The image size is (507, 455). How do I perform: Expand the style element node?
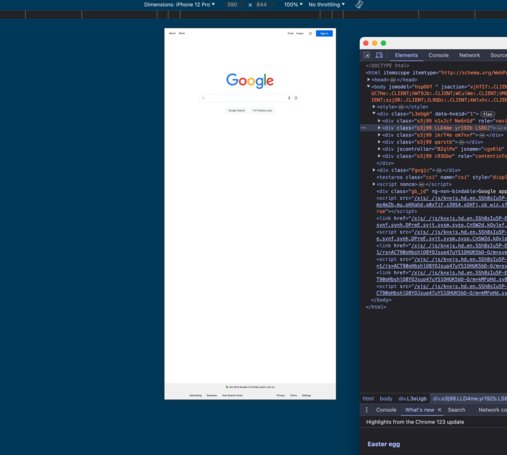[x=374, y=107]
